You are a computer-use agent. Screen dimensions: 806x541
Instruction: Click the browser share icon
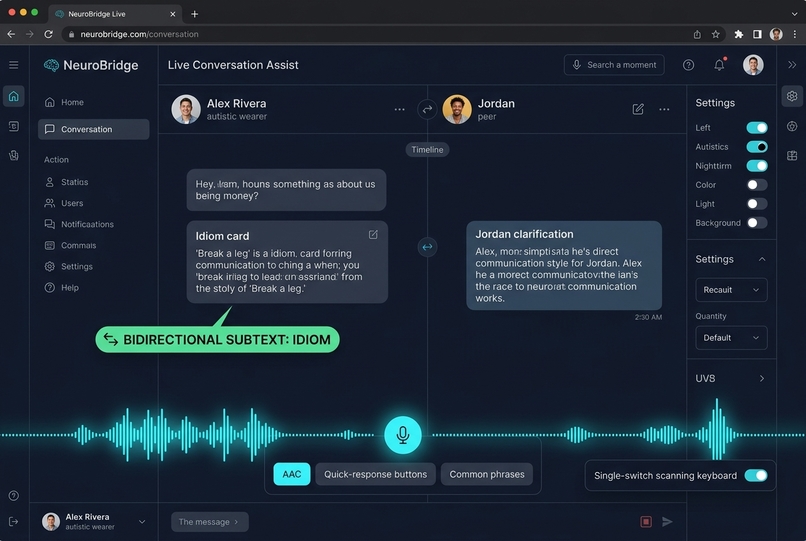click(x=697, y=34)
